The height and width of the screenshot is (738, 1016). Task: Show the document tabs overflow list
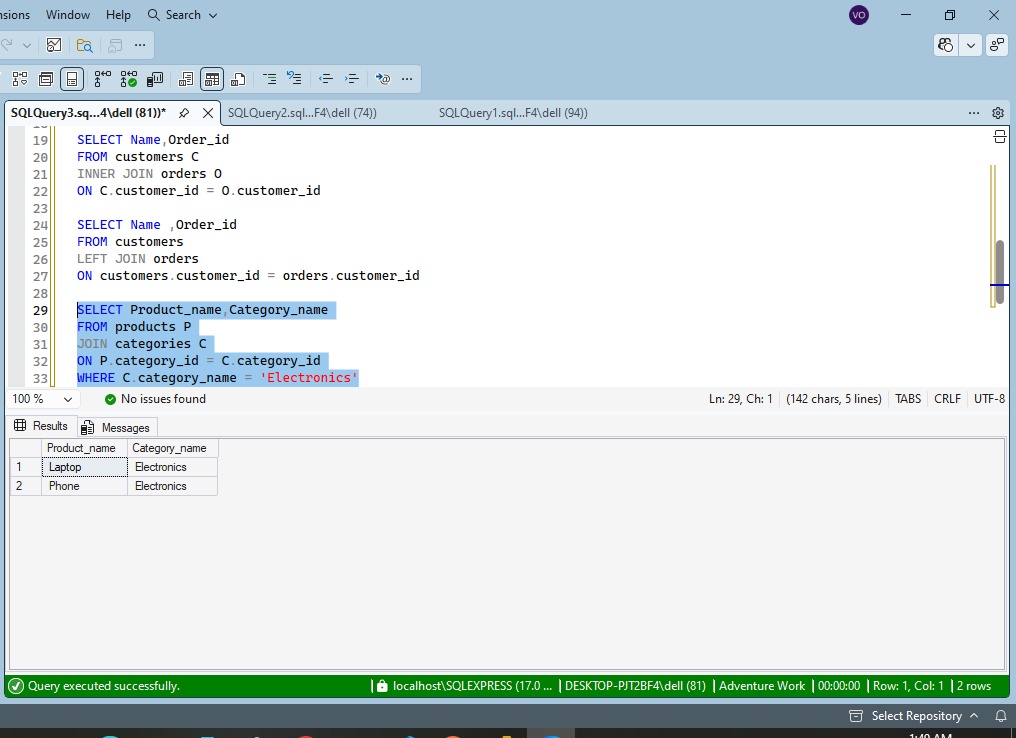click(974, 113)
